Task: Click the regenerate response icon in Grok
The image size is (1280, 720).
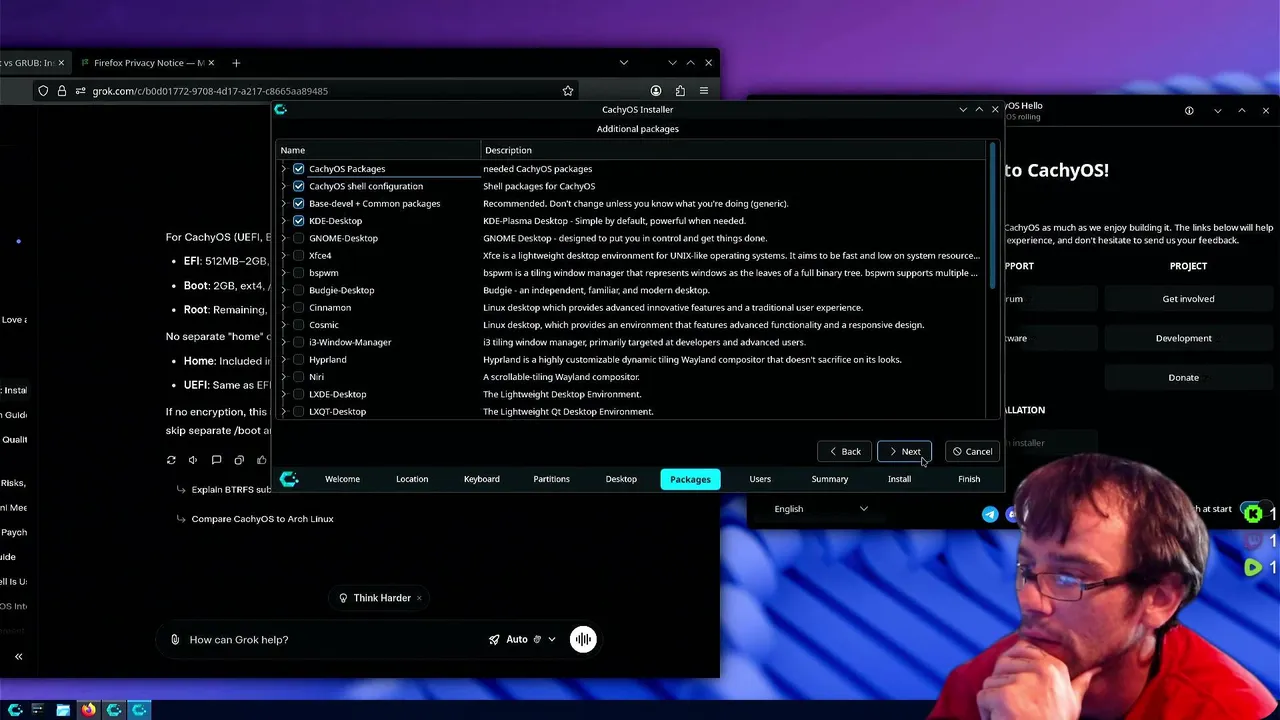Action: pyautogui.click(x=171, y=460)
